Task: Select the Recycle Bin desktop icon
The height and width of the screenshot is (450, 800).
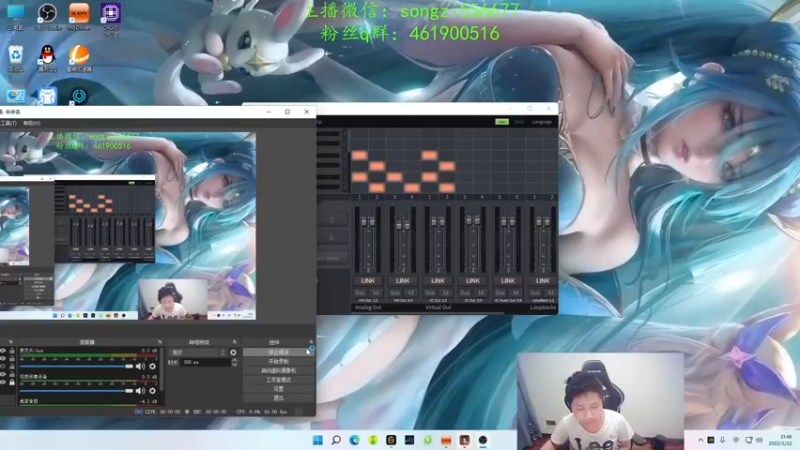Action: pyautogui.click(x=16, y=58)
